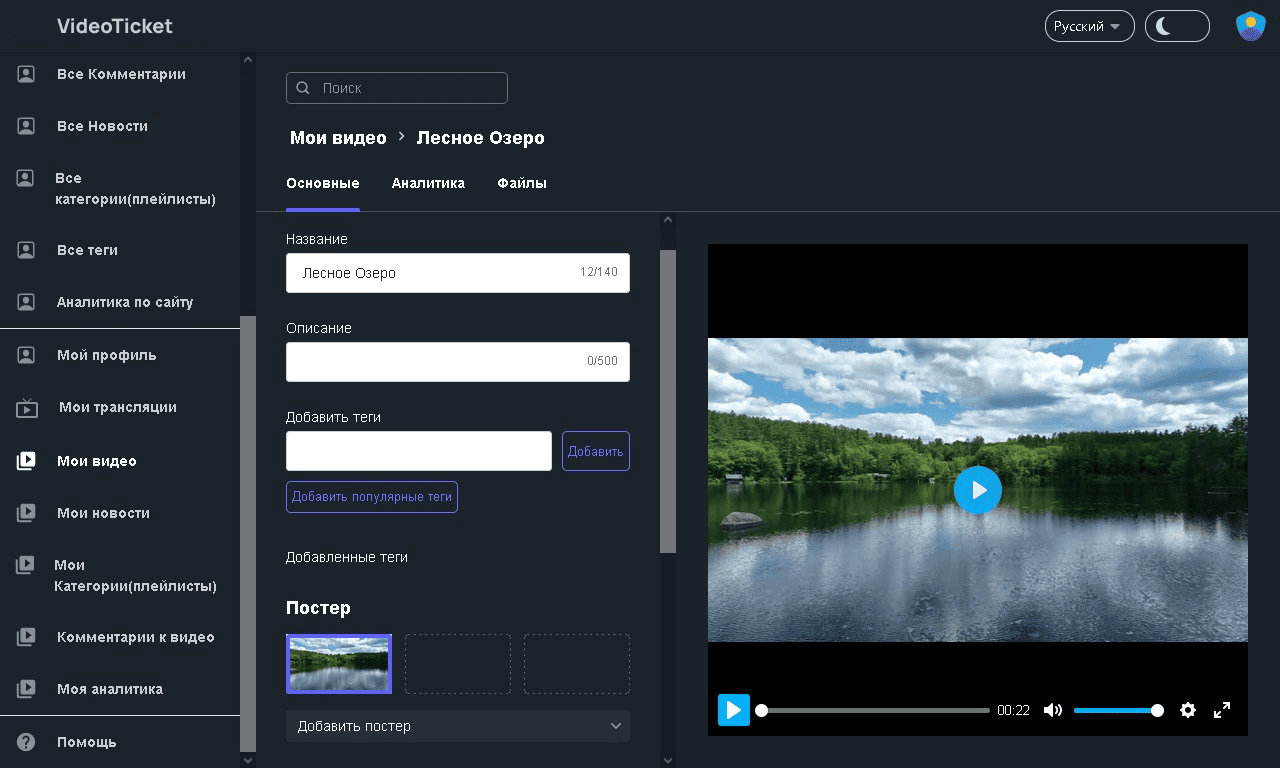Open the user profile avatar icon
The image size is (1280, 768).
[1250, 26]
